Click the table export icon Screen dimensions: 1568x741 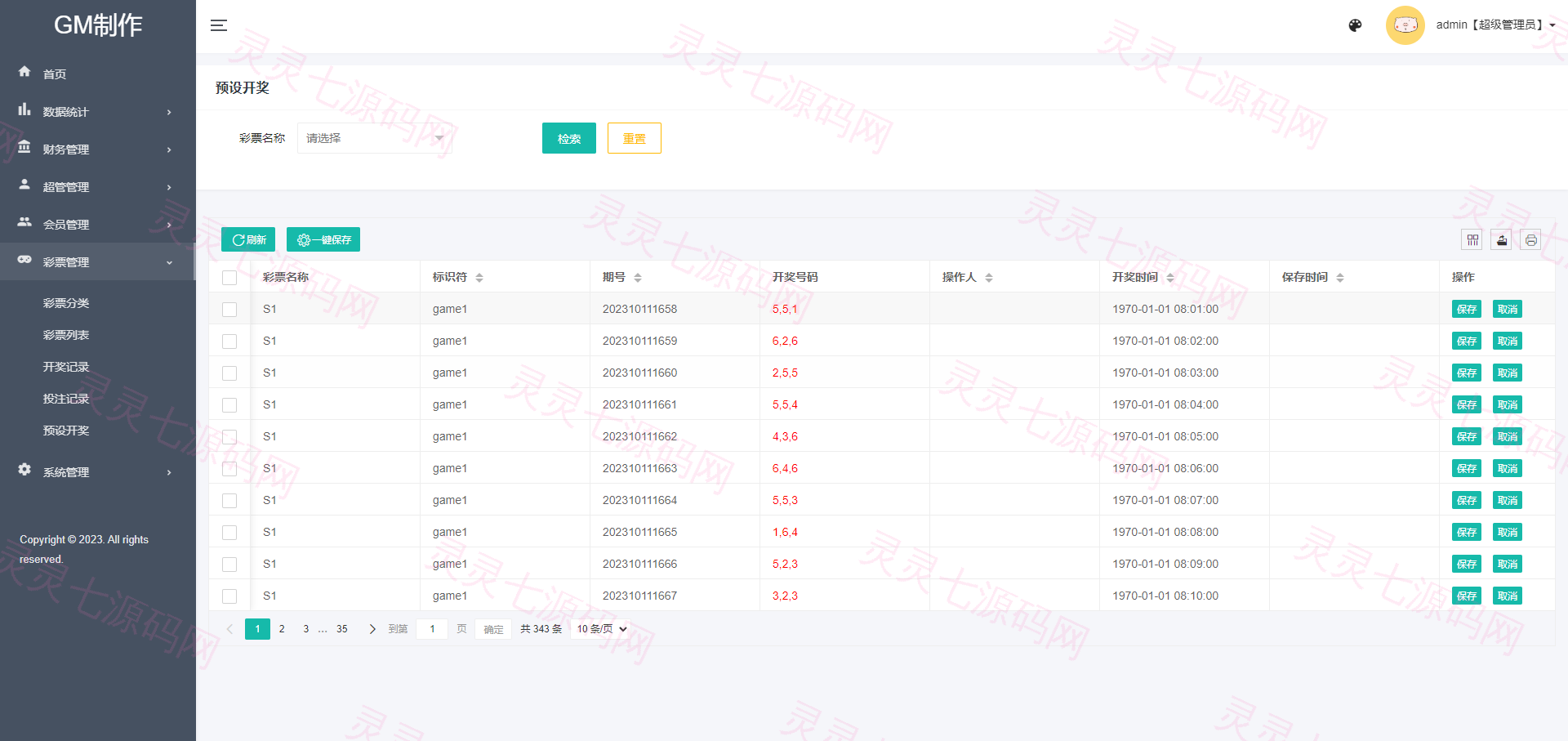click(x=1502, y=240)
